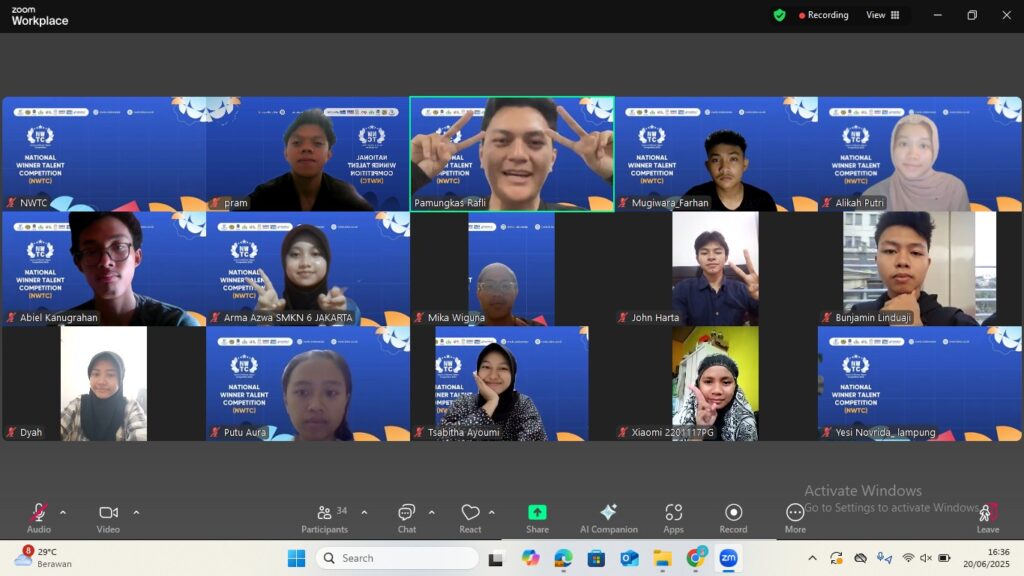Start recording with Record button
Viewport: 1024px width, 576px height.
click(733, 519)
